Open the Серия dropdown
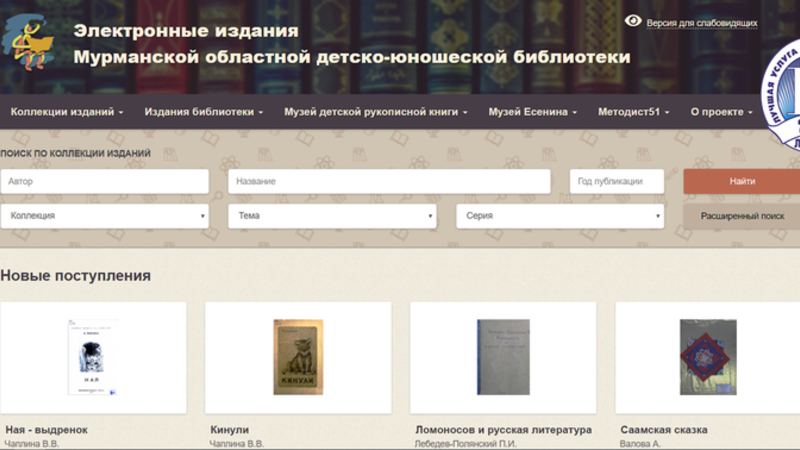This screenshot has height=450, width=800. click(x=560, y=216)
